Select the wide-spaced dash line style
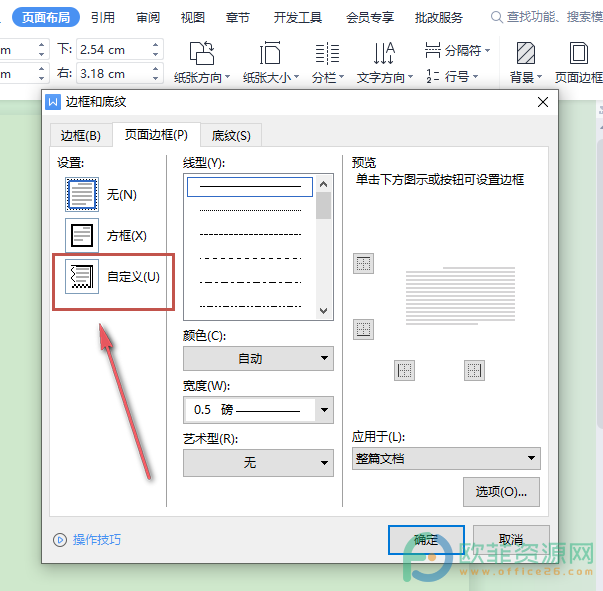 (250, 258)
